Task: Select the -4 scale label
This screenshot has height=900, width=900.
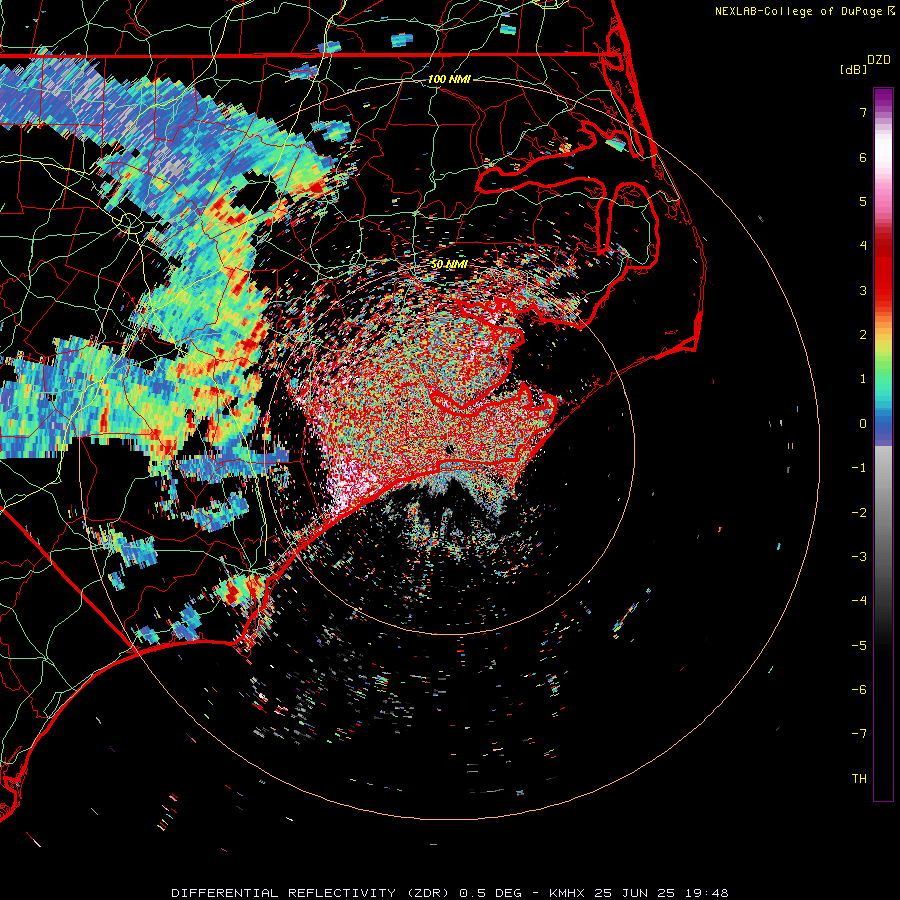Action: [x=859, y=601]
